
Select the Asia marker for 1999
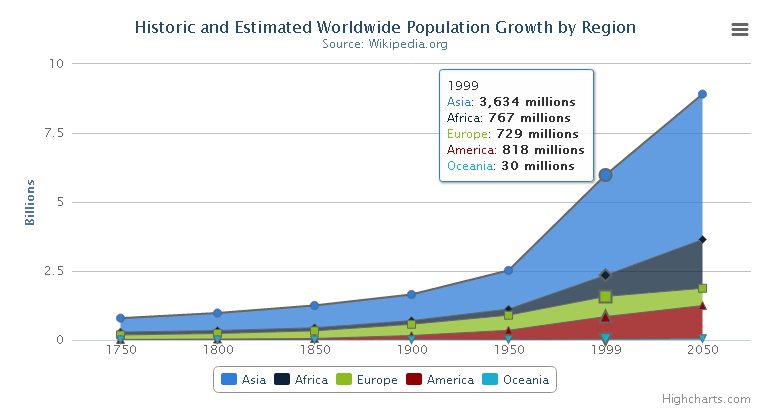tap(606, 175)
